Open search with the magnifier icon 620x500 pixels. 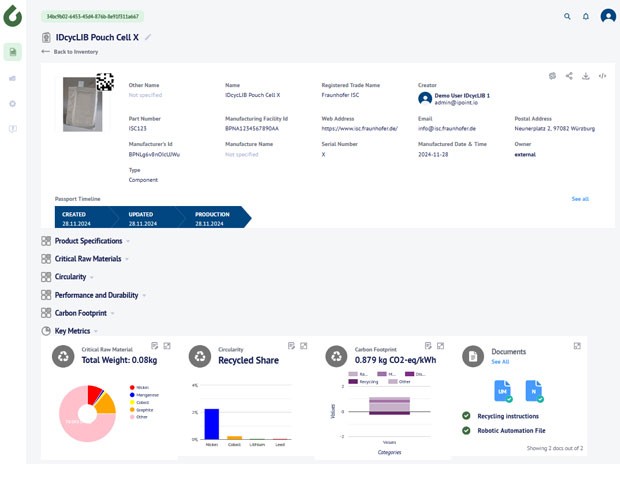point(567,16)
